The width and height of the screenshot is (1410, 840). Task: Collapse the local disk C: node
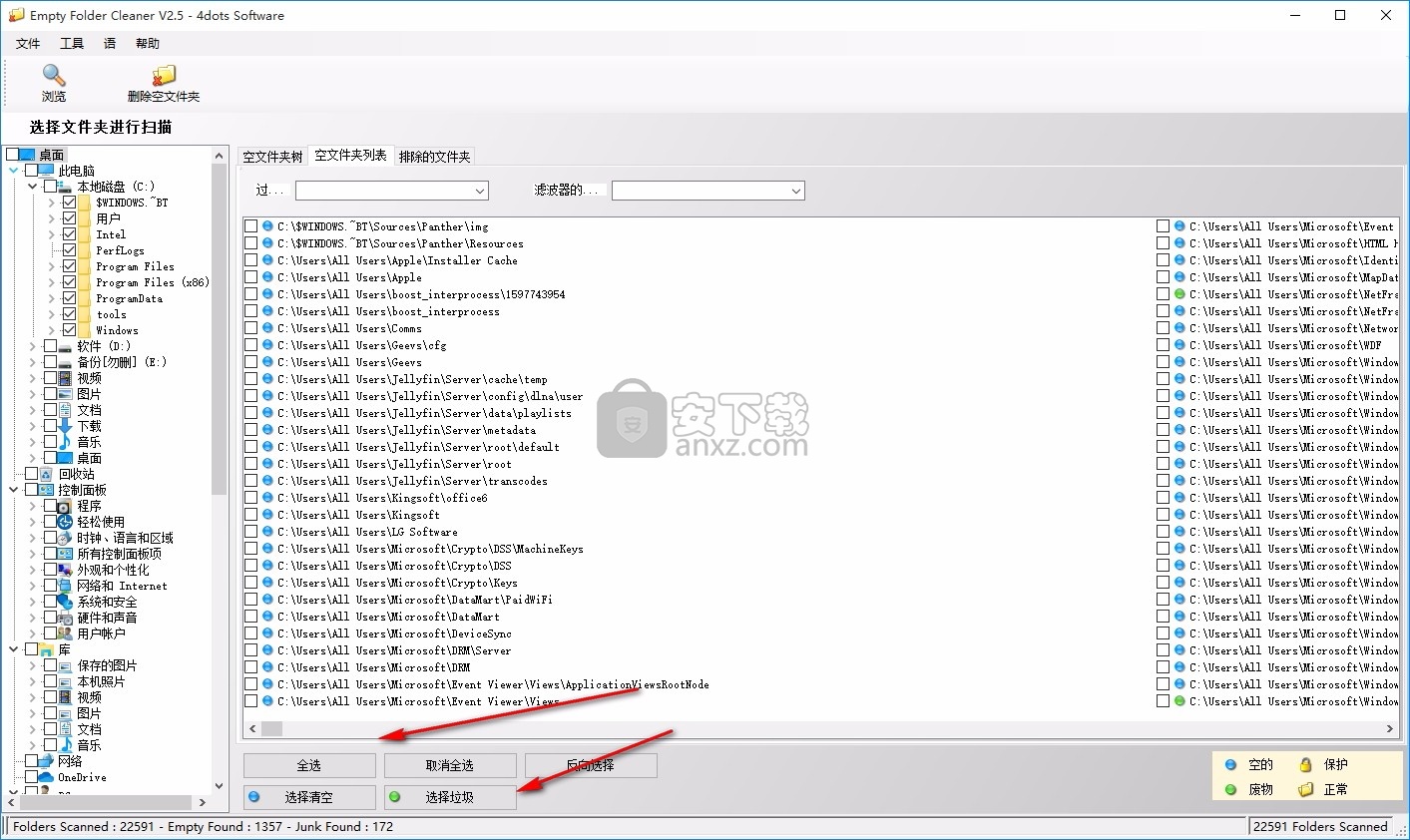[x=33, y=187]
